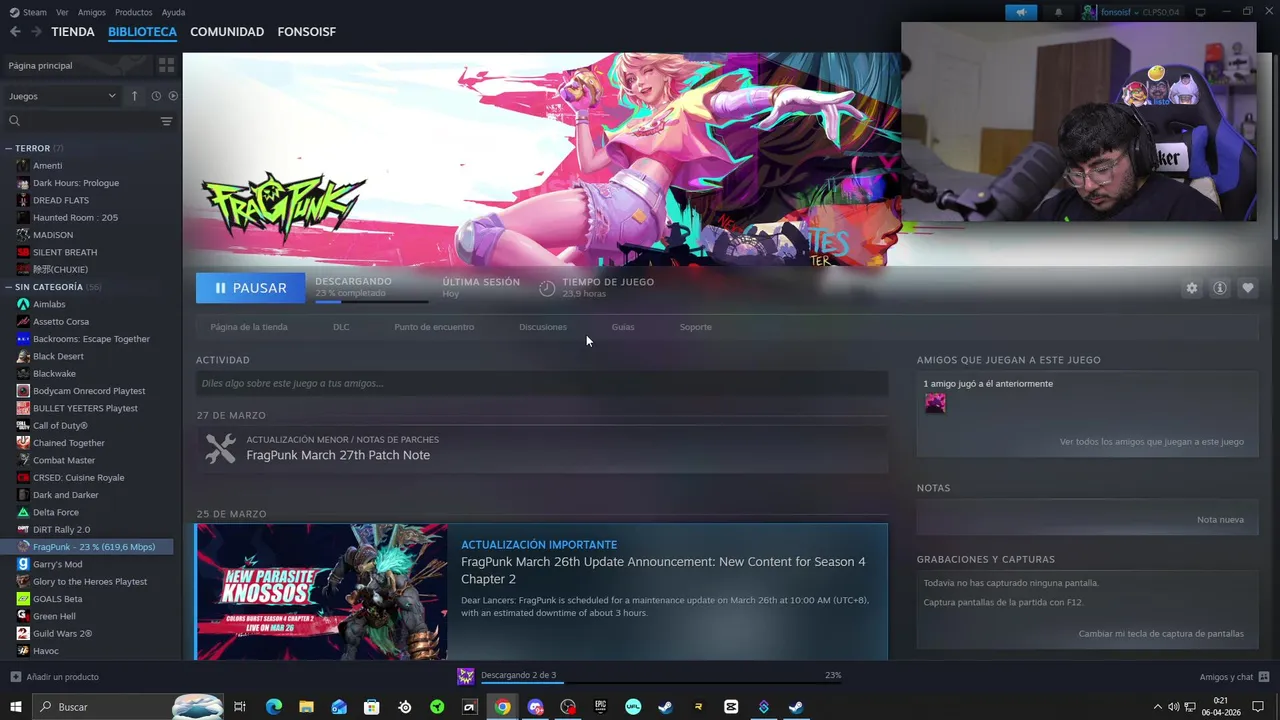Screen dimensions: 1280x720
Task: Switch library to grid collections view
Action: click(x=166, y=65)
